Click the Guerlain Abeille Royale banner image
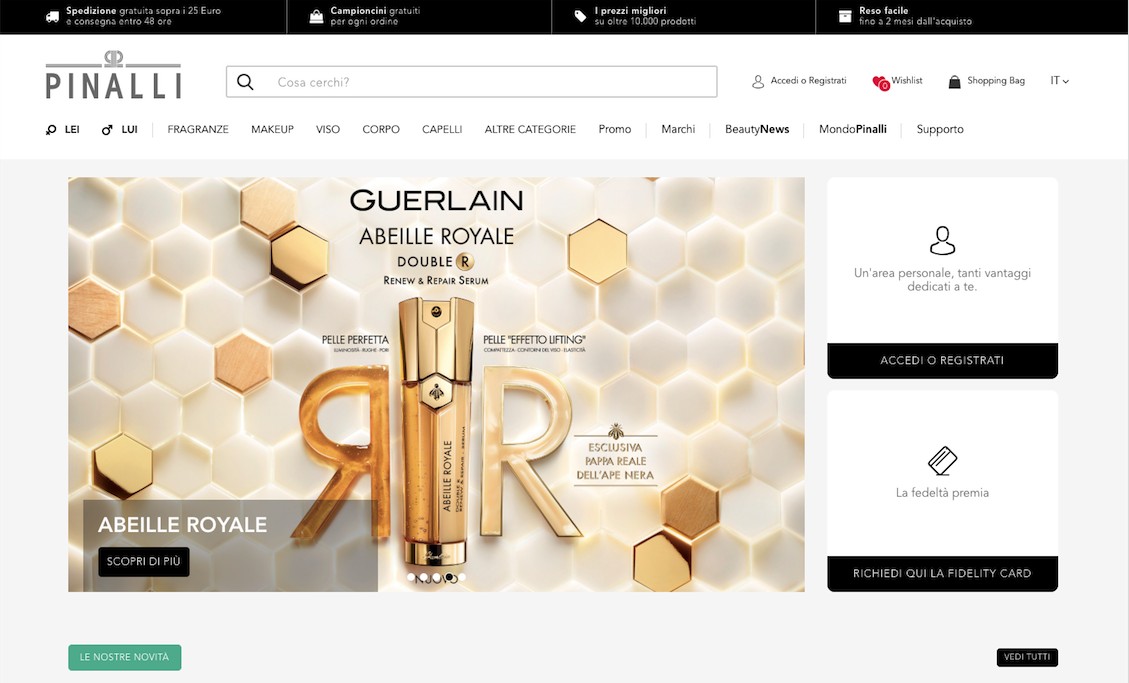The image size is (1129, 683). click(x=436, y=384)
